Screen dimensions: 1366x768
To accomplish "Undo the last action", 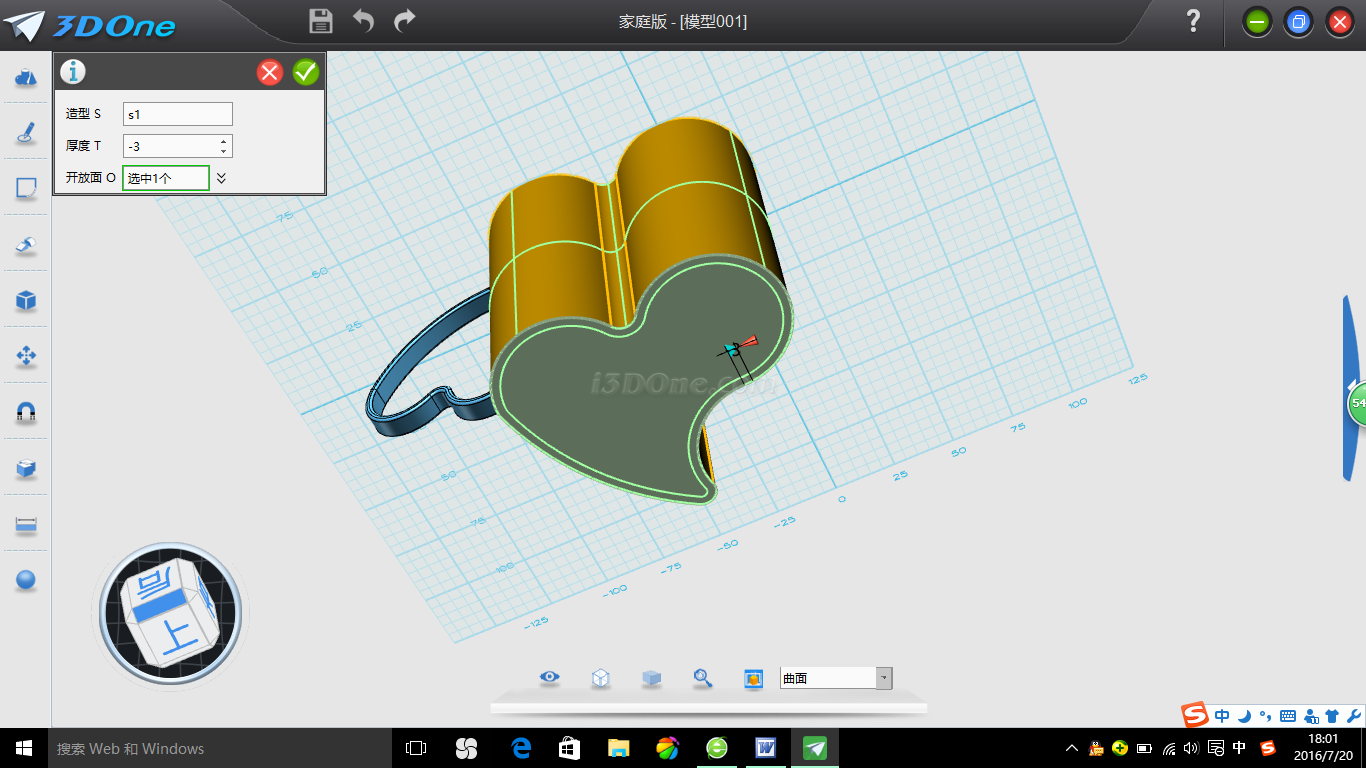I will (x=363, y=21).
